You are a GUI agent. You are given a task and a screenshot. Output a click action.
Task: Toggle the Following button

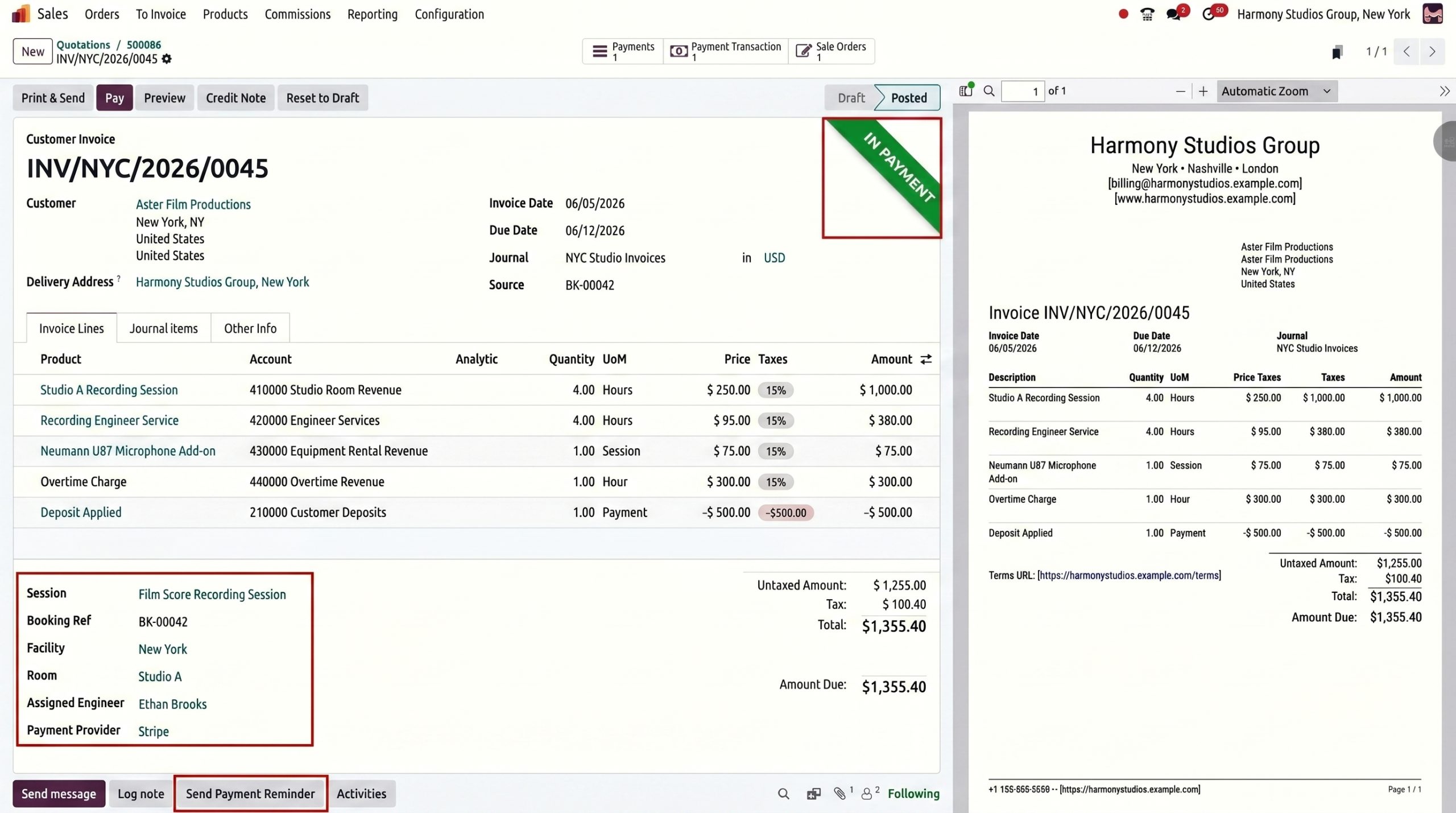pos(913,794)
